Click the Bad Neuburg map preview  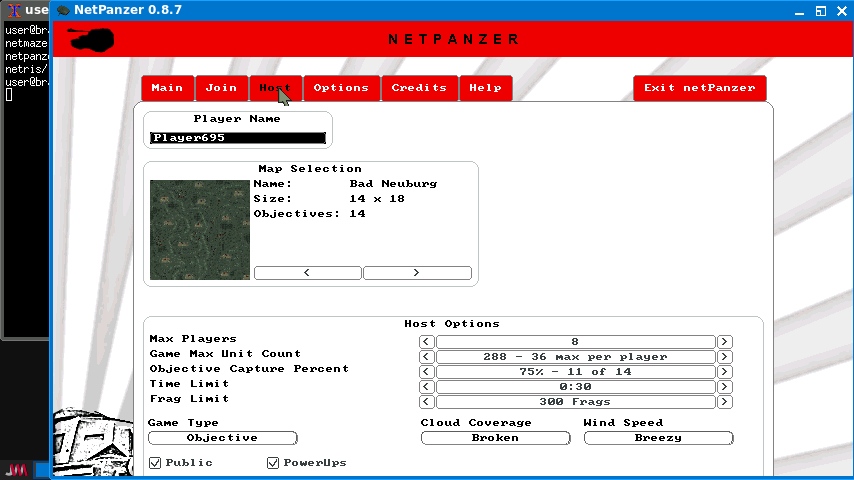point(200,230)
